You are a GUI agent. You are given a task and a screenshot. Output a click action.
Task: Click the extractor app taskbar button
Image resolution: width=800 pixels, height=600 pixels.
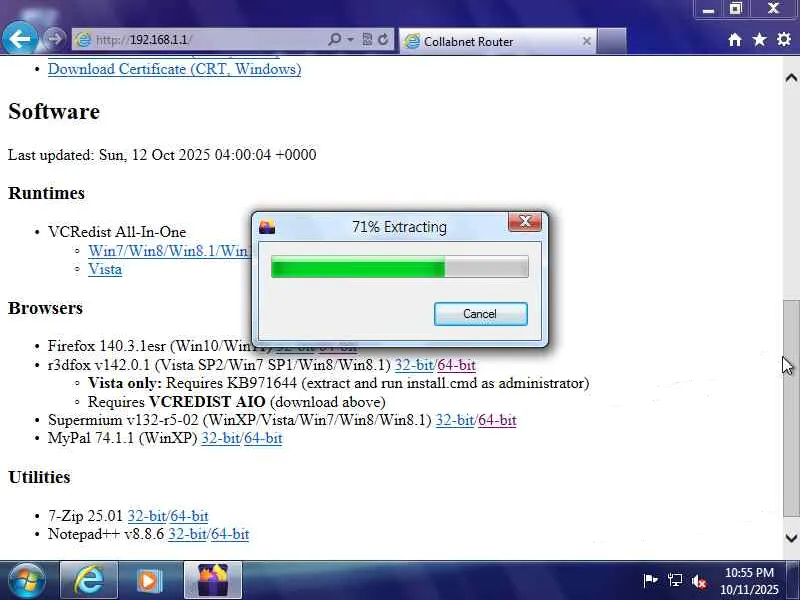point(213,581)
